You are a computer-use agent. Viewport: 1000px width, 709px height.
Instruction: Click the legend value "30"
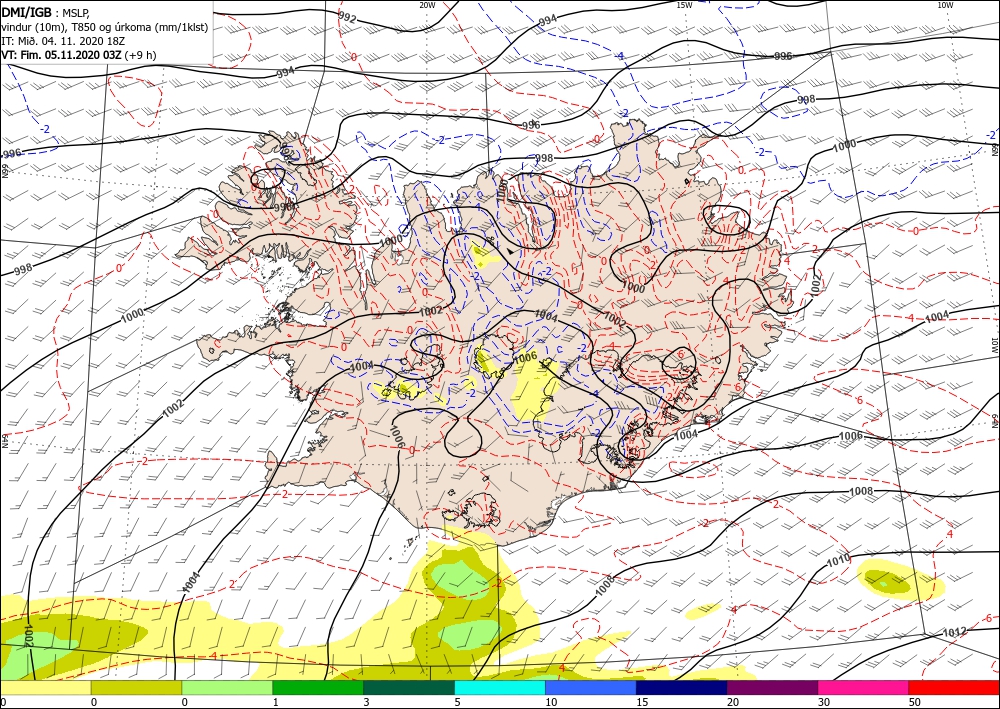point(824,702)
